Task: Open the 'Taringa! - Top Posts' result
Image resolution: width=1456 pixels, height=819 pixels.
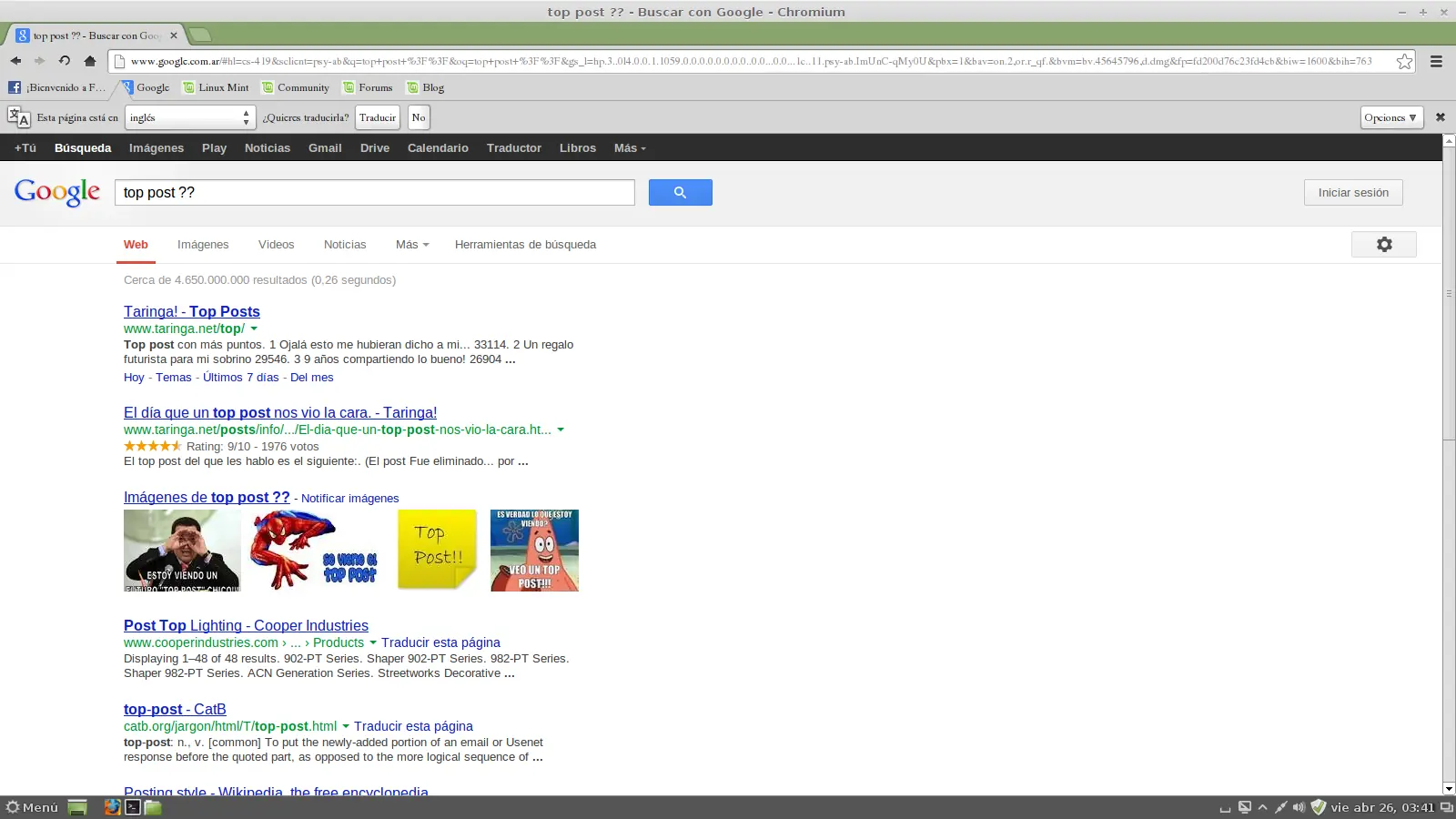Action: point(192,311)
